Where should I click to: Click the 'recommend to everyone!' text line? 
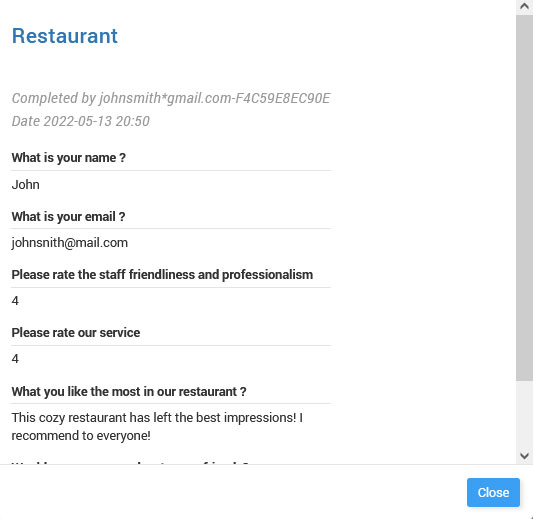[81, 435]
